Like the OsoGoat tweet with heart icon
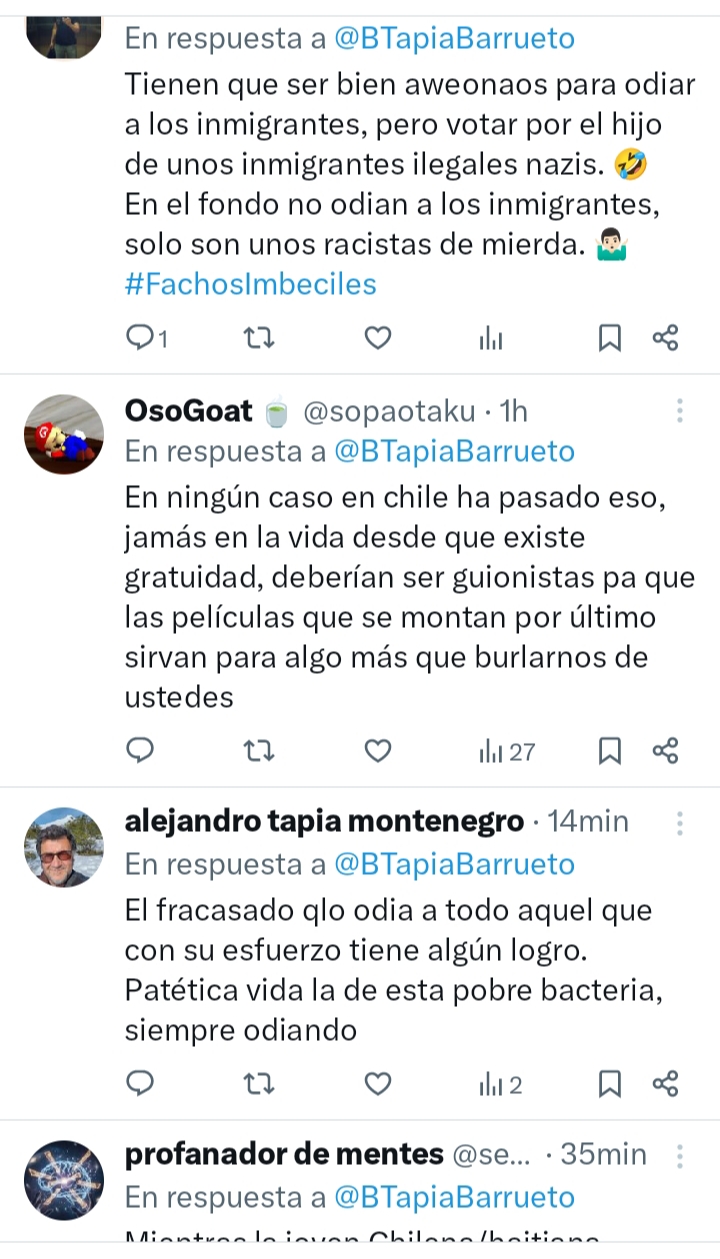The image size is (720, 1259). click(x=377, y=750)
